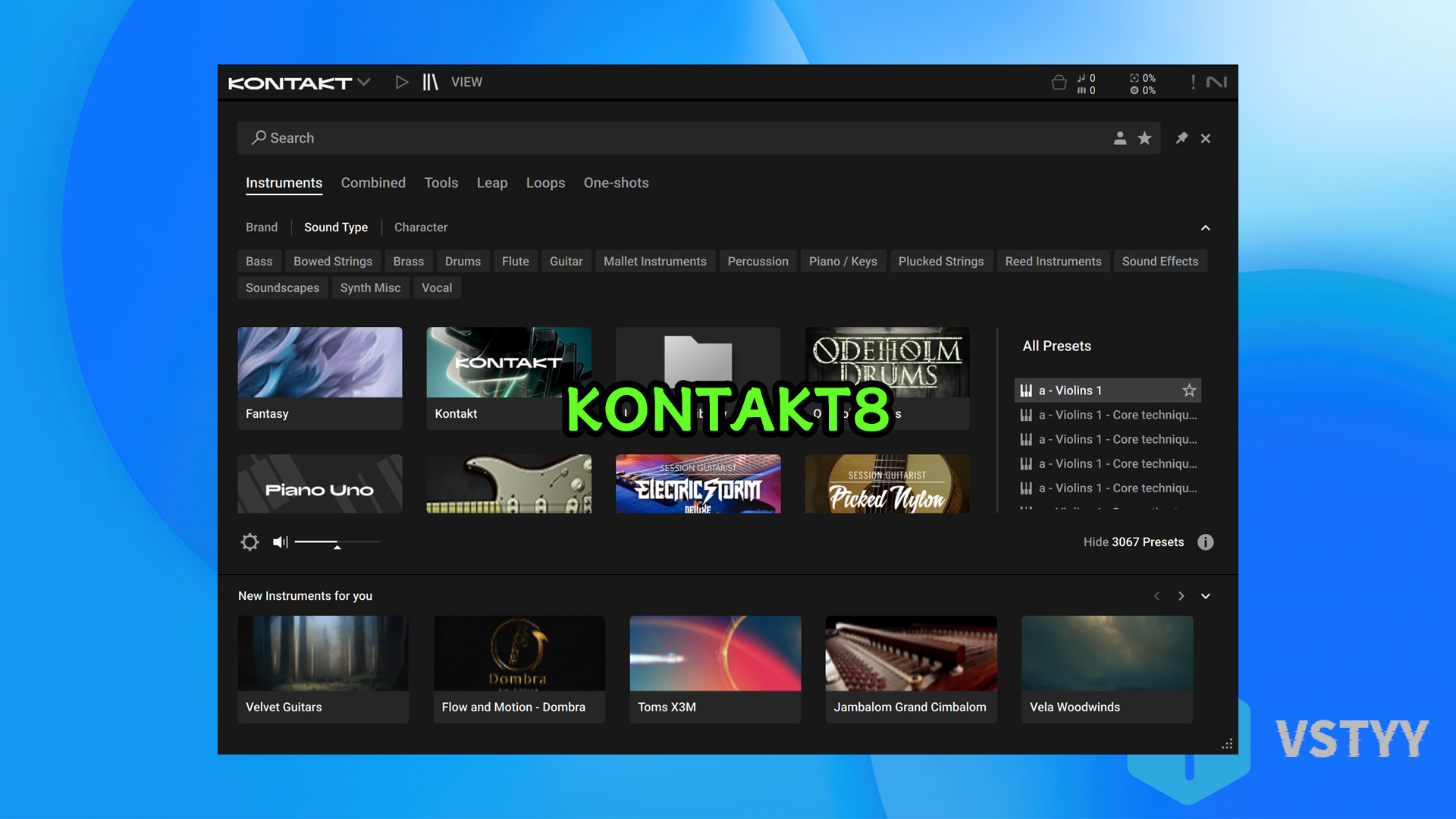
Task: Click Hide 3067 Presets
Action: 1133,541
